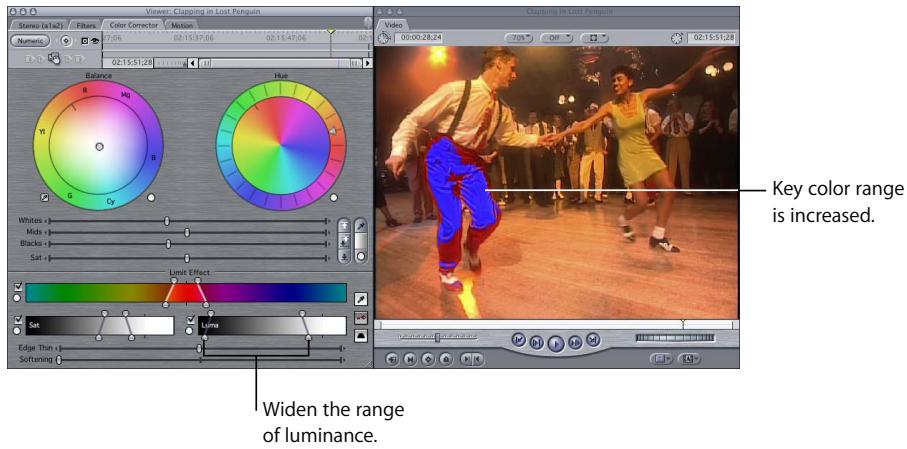
Task: Toggle the Sat Limit Effect checkbox
Action: pyautogui.click(x=18, y=319)
